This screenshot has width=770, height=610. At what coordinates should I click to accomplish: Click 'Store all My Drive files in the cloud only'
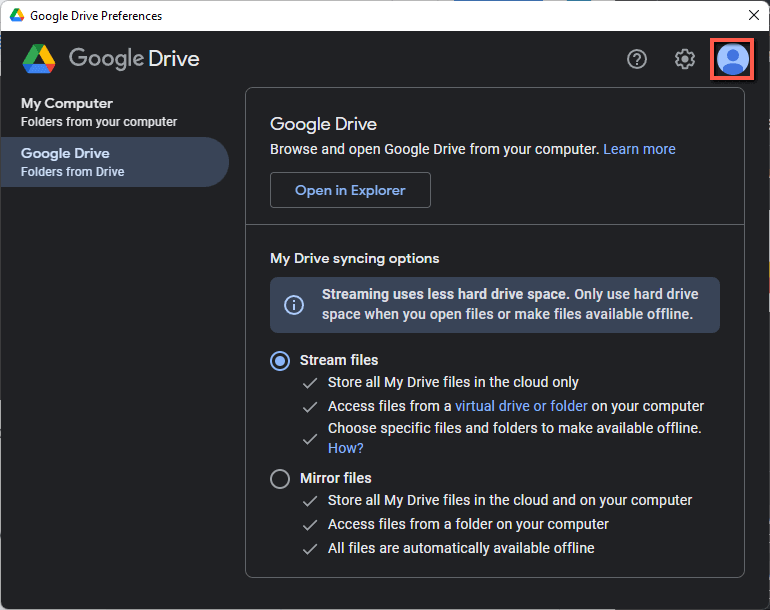pyautogui.click(x=453, y=382)
